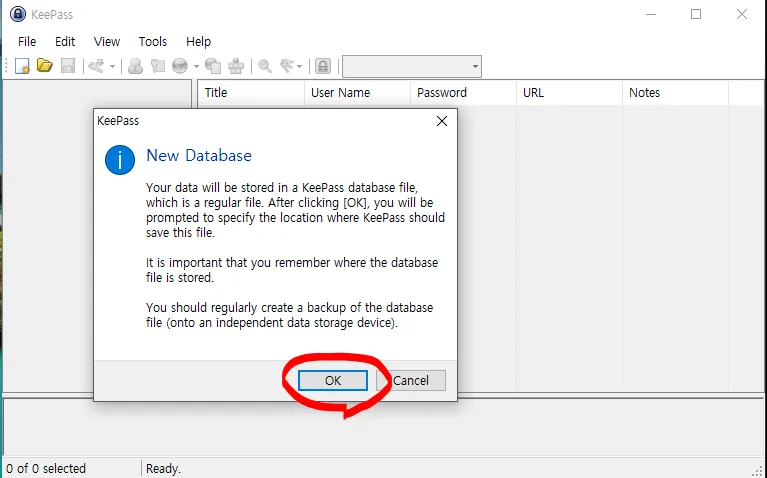
Task: Click the Perform Auto-Type icon
Action: 236,66
